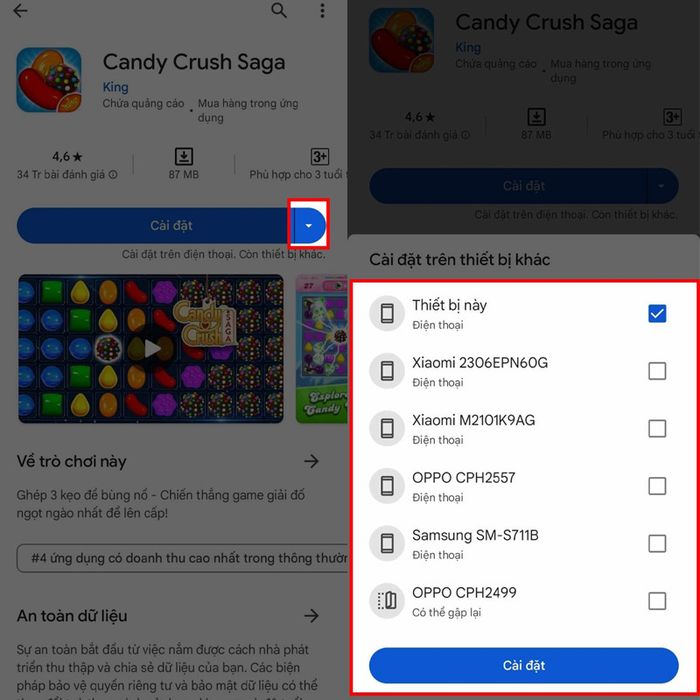Check the OPPO CPH2557 checkbox

[x=657, y=486]
